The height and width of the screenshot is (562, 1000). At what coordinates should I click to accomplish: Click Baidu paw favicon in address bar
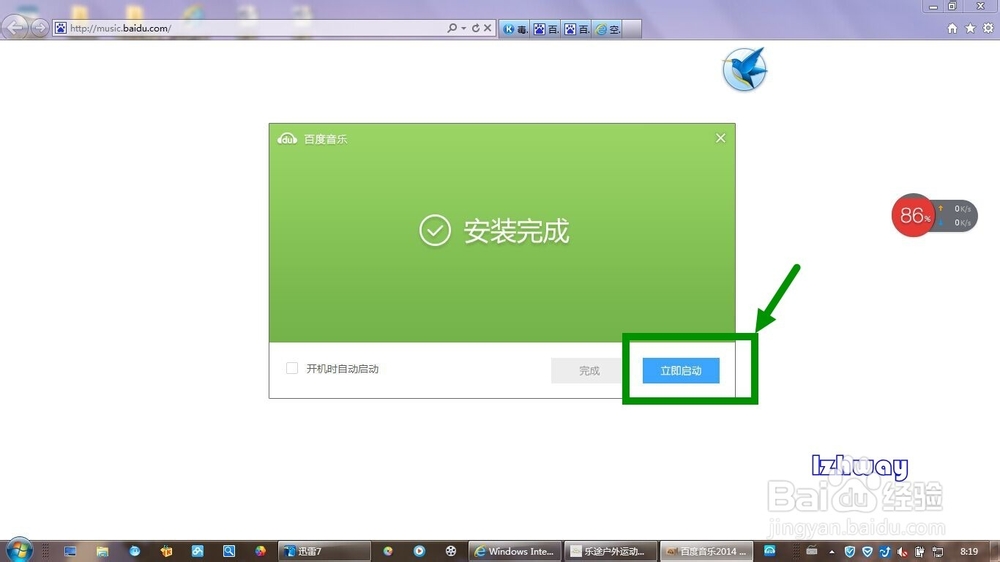[61, 28]
